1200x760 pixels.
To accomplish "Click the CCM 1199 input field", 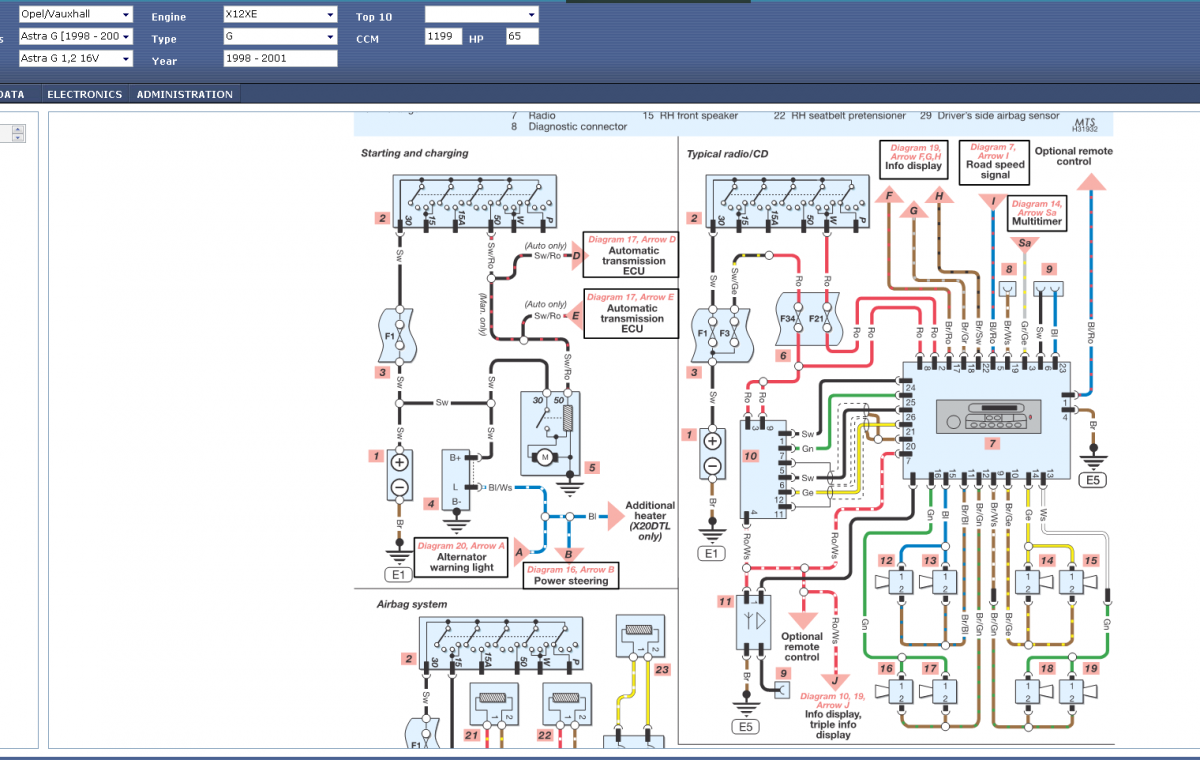I will pos(444,37).
